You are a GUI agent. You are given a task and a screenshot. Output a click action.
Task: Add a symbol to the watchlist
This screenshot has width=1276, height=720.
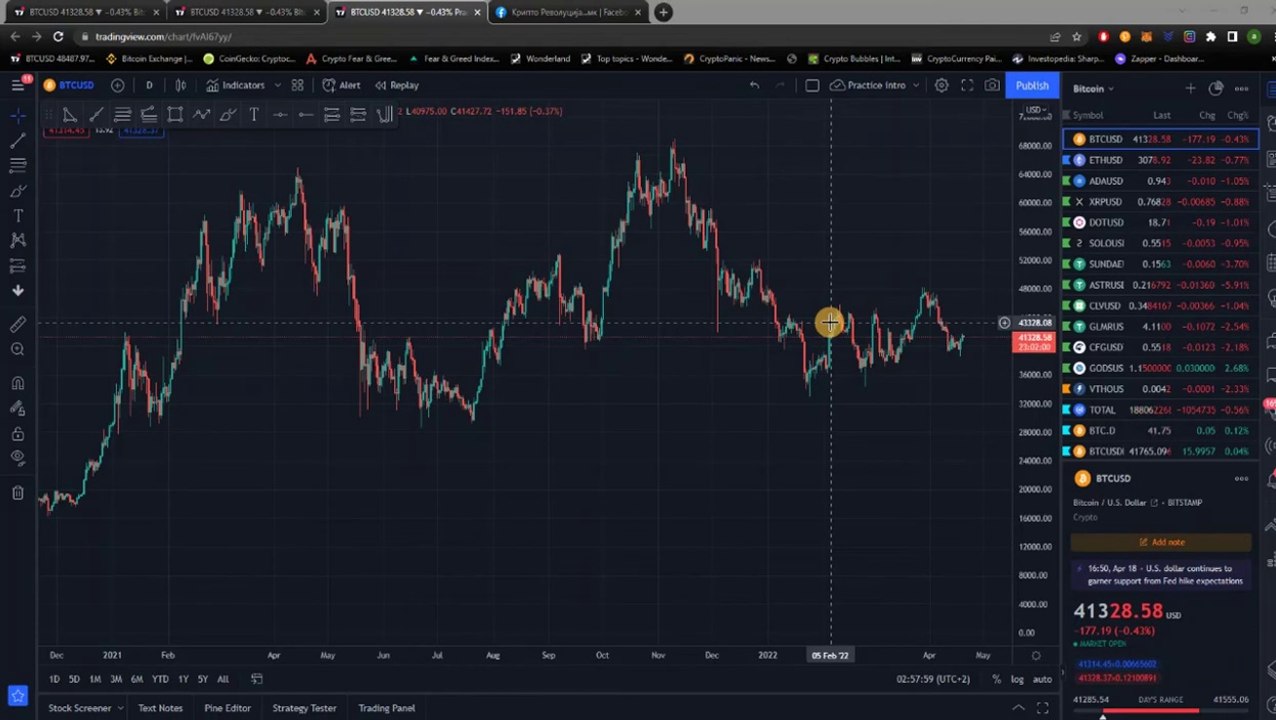click(x=1190, y=88)
